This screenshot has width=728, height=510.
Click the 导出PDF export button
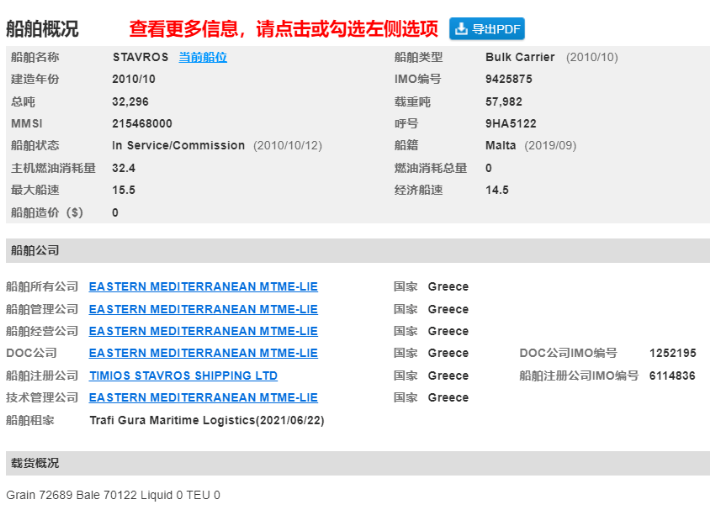tap(487, 29)
